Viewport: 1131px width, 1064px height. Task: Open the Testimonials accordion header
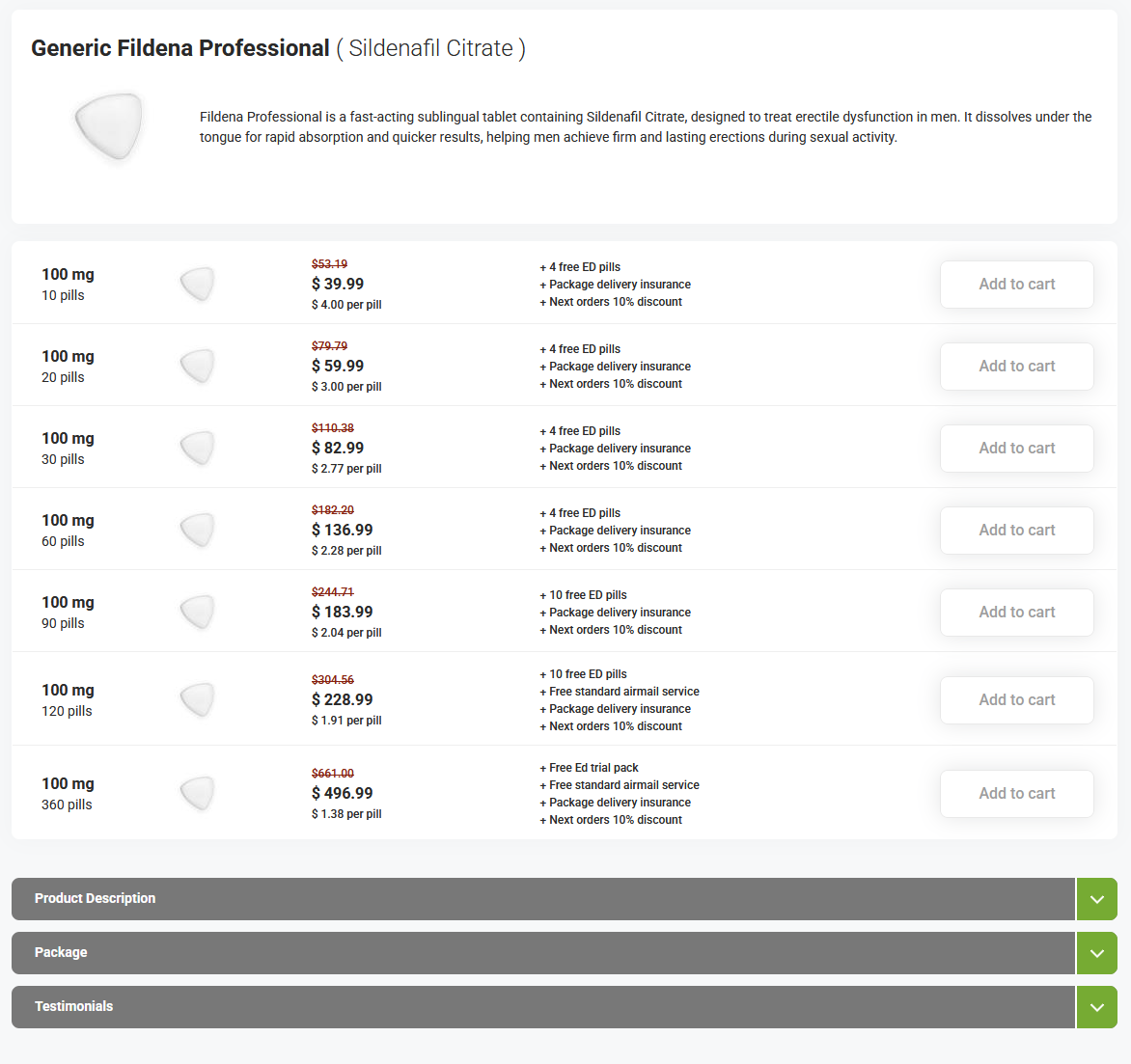coord(543,1007)
